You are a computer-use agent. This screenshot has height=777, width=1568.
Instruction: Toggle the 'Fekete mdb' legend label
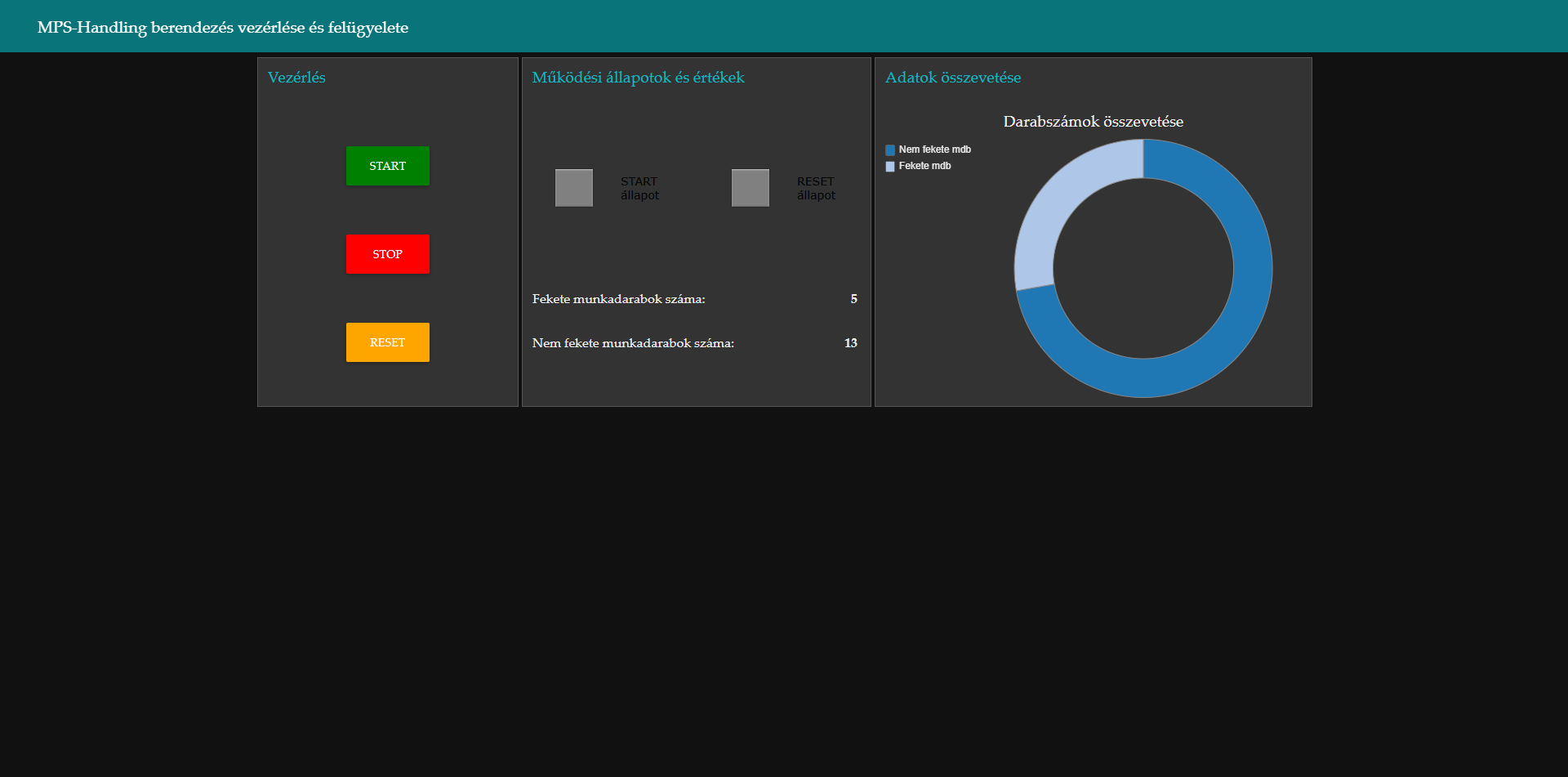[x=924, y=166]
